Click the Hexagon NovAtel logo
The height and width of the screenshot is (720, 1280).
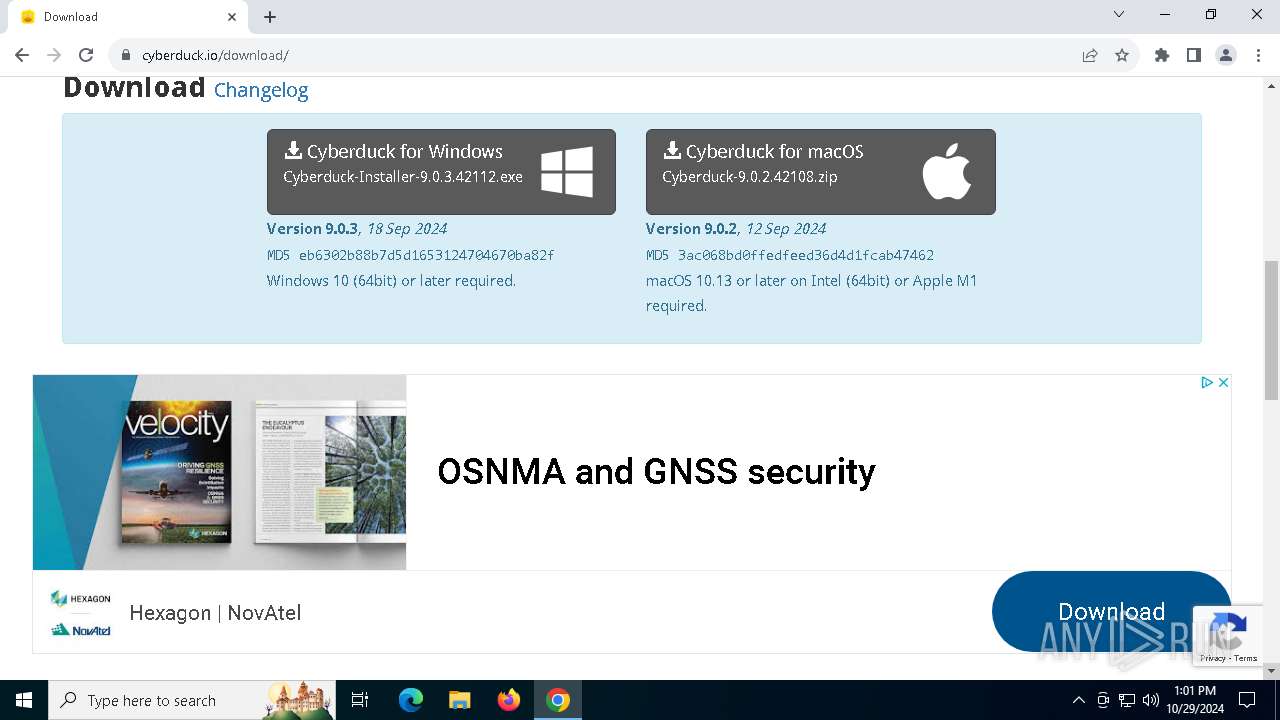[x=81, y=613]
